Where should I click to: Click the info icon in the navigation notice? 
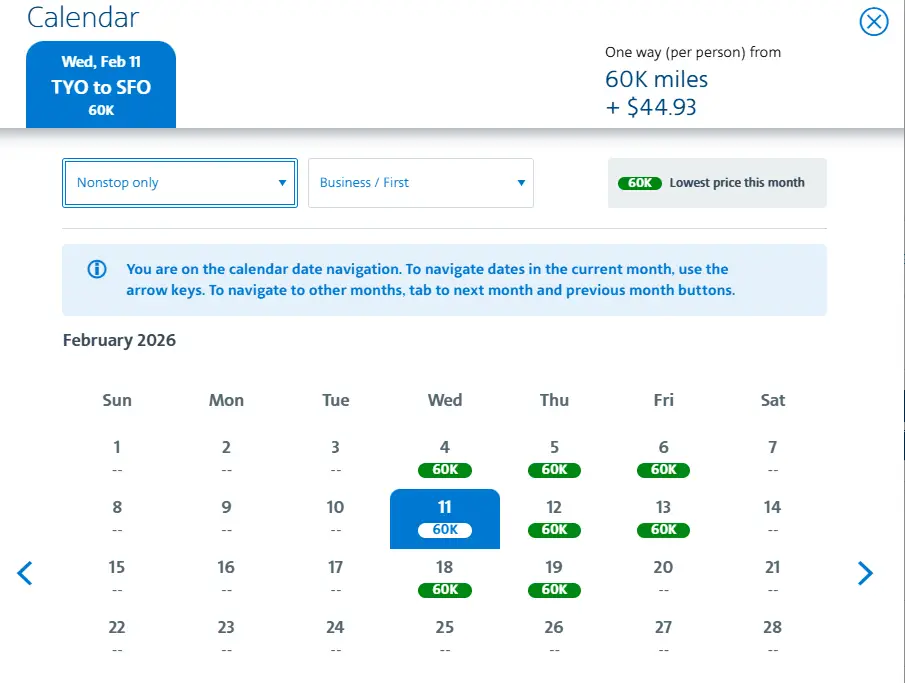click(97, 269)
